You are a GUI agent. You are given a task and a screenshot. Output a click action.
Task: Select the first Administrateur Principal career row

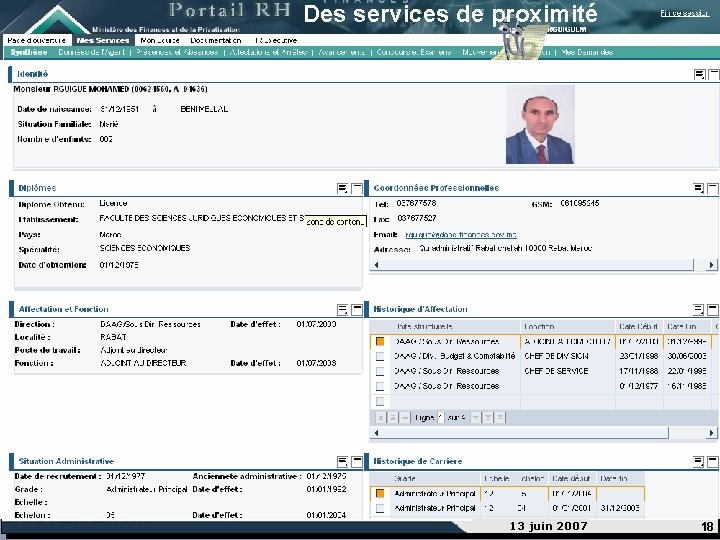(380, 494)
